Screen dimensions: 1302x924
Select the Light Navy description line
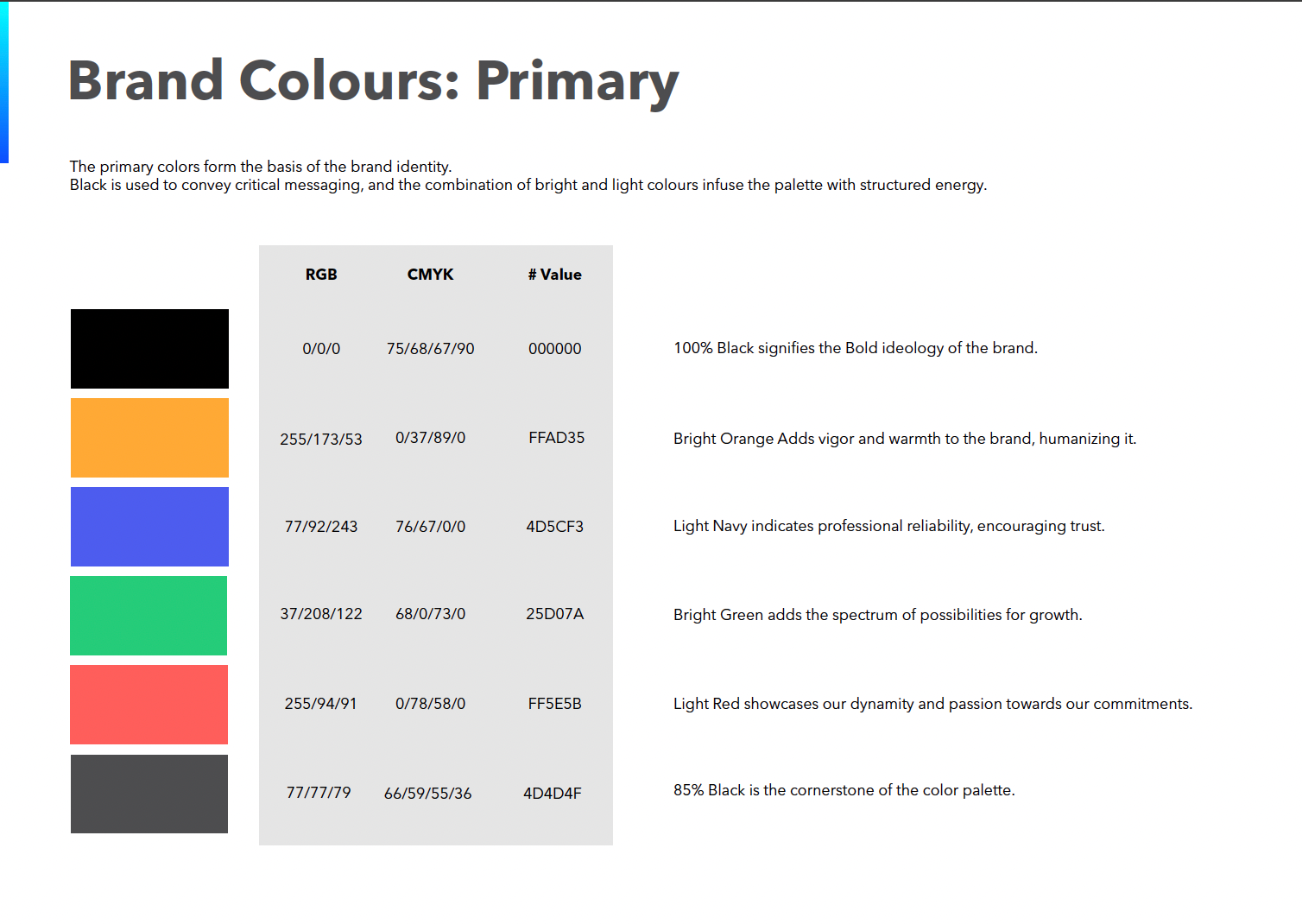[888, 526]
